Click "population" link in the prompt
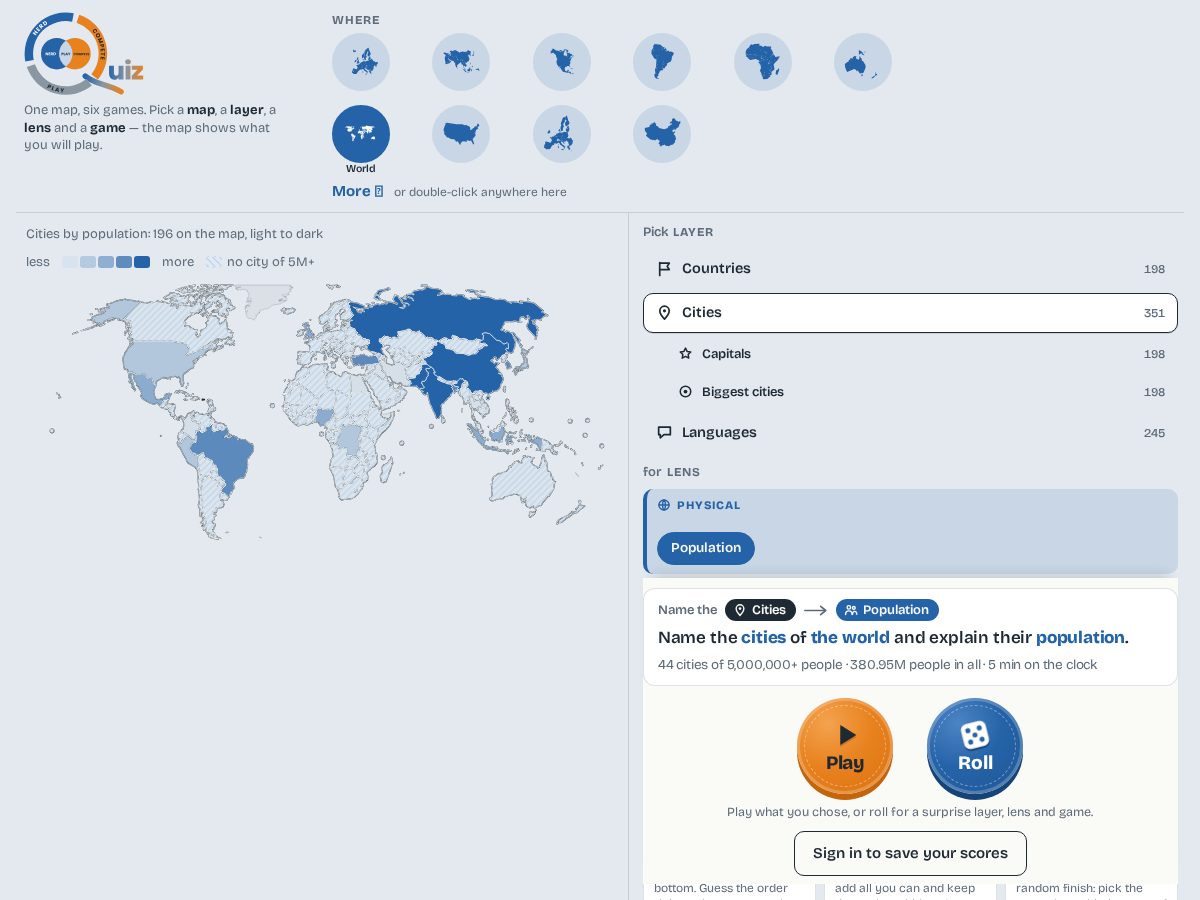Image resolution: width=1200 pixels, height=900 pixels. tap(1080, 638)
